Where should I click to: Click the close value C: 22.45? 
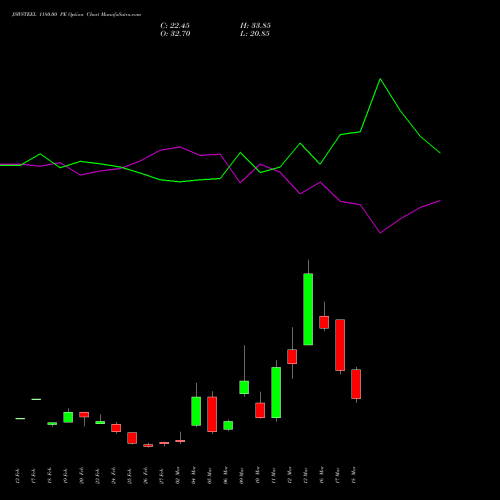click(x=175, y=26)
